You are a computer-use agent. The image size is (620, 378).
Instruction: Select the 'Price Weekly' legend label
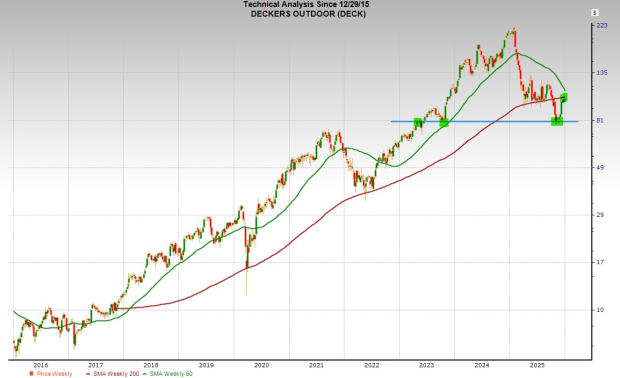tap(55, 374)
